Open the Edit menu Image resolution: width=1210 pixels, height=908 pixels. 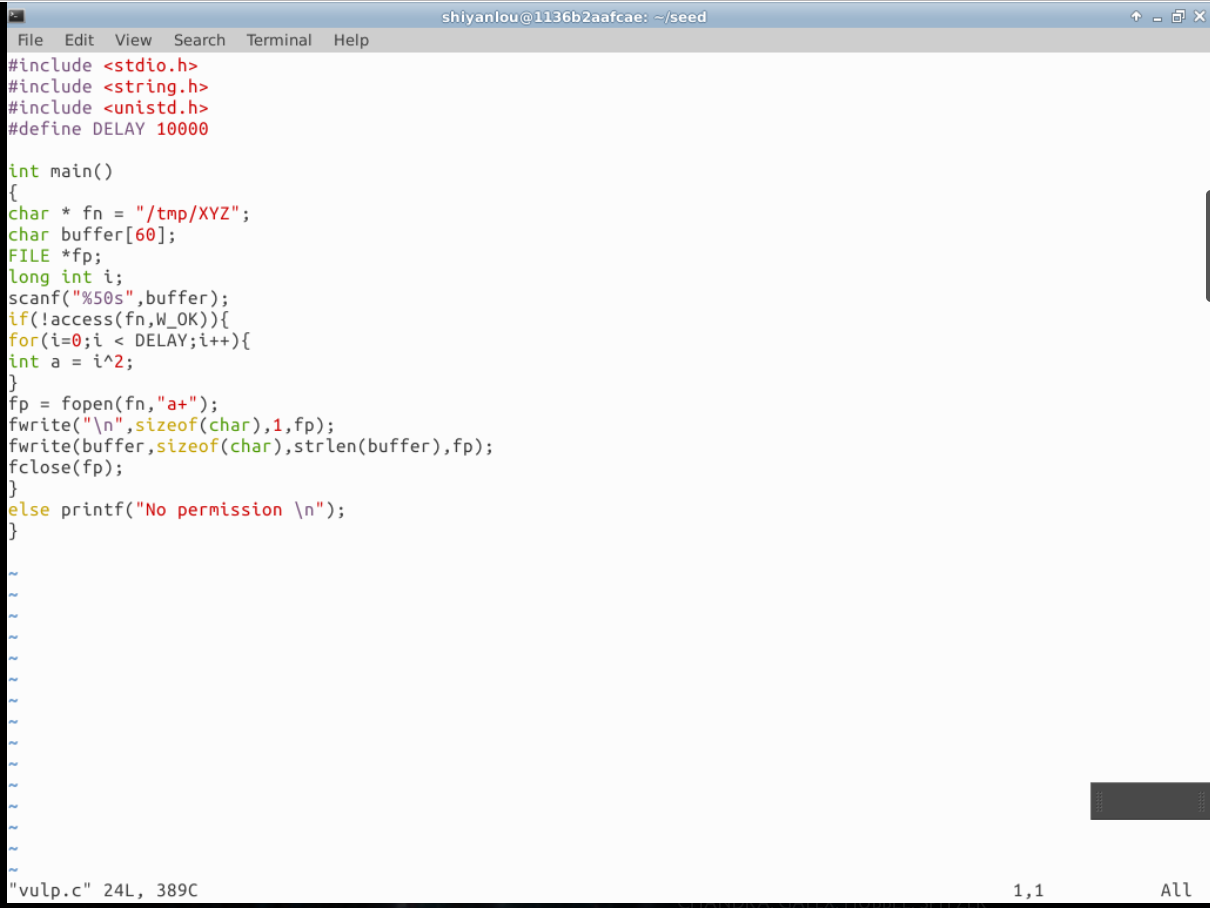click(x=79, y=40)
